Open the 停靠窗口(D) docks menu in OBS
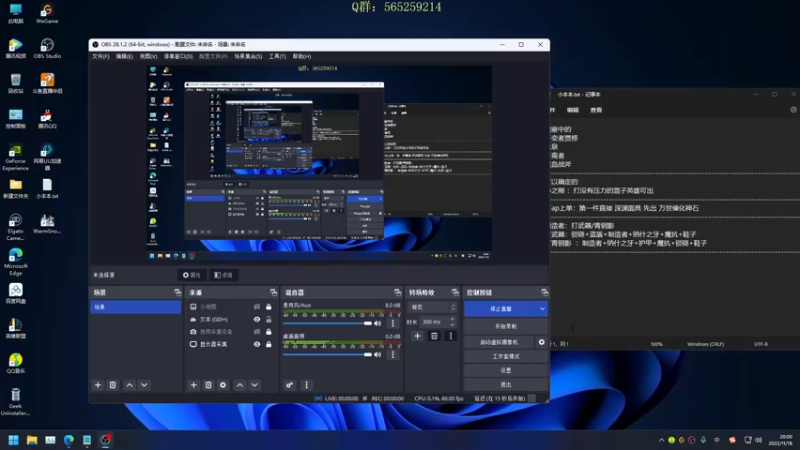800x450 pixels. click(x=178, y=57)
